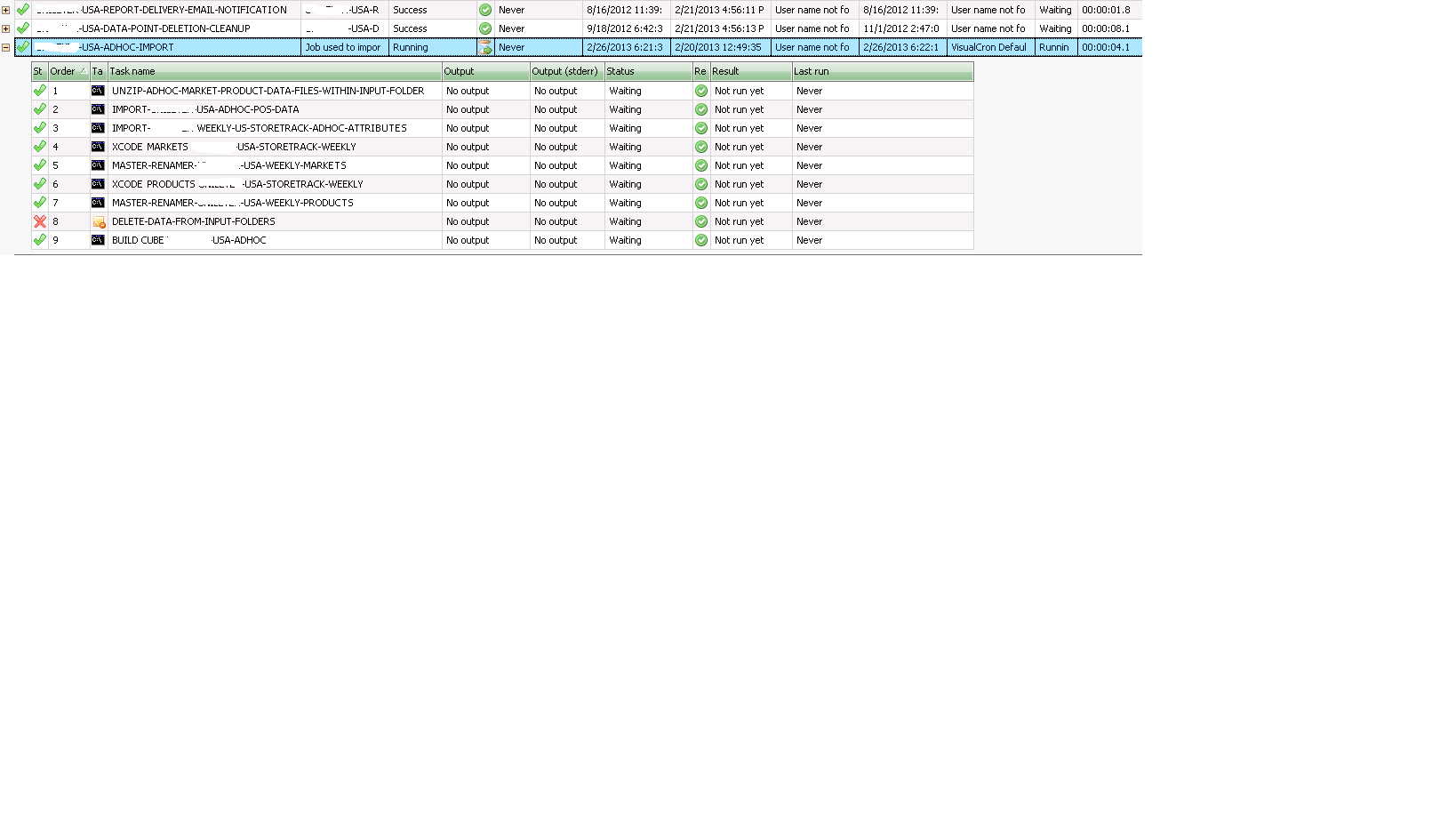Click the Task name column header
Image resolution: width=1456 pixels, height=818 pixels.
274,71
